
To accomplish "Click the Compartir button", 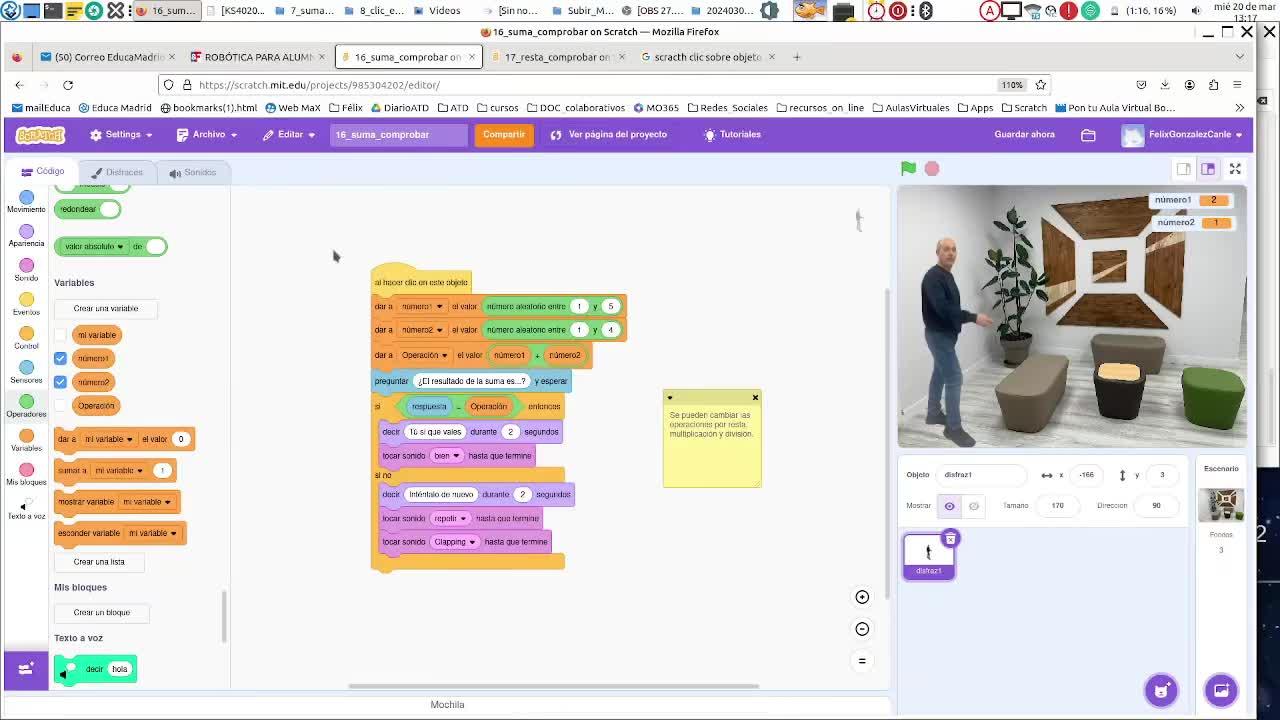I will coord(503,135).
